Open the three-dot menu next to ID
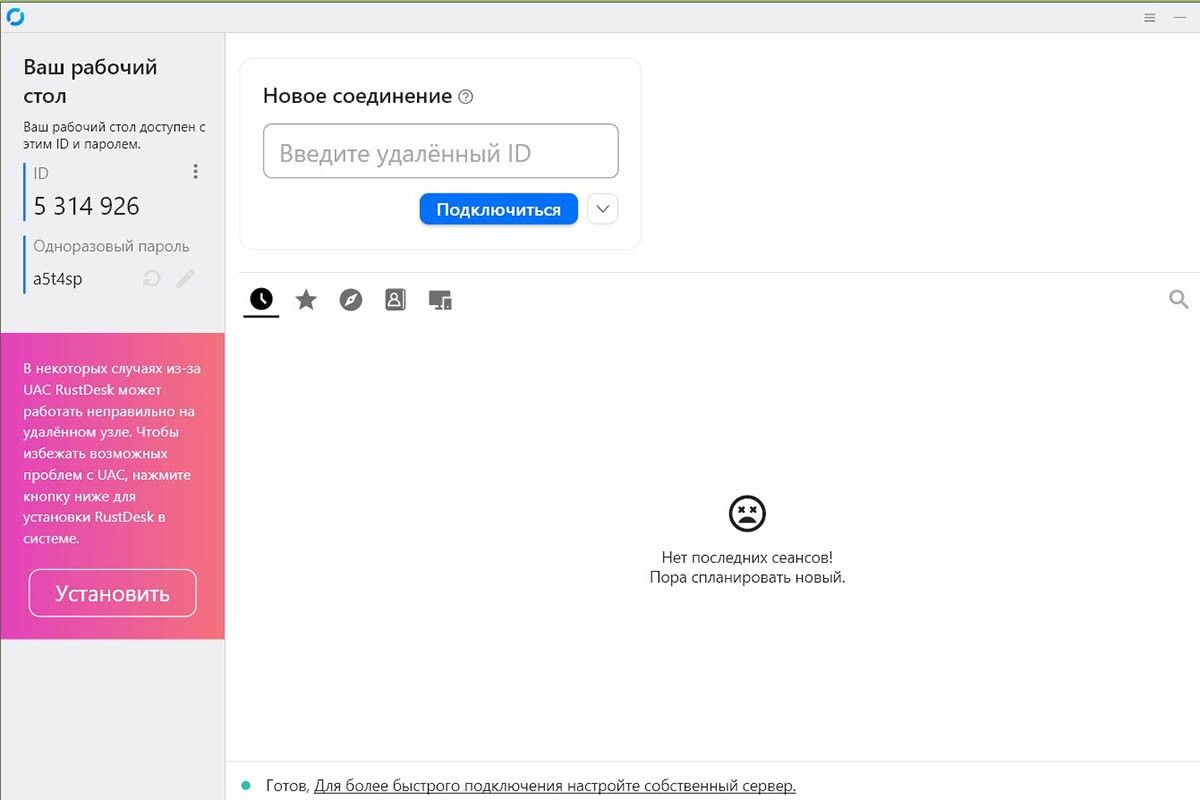This screenshot has height=800, width=1200. point(195,172)
